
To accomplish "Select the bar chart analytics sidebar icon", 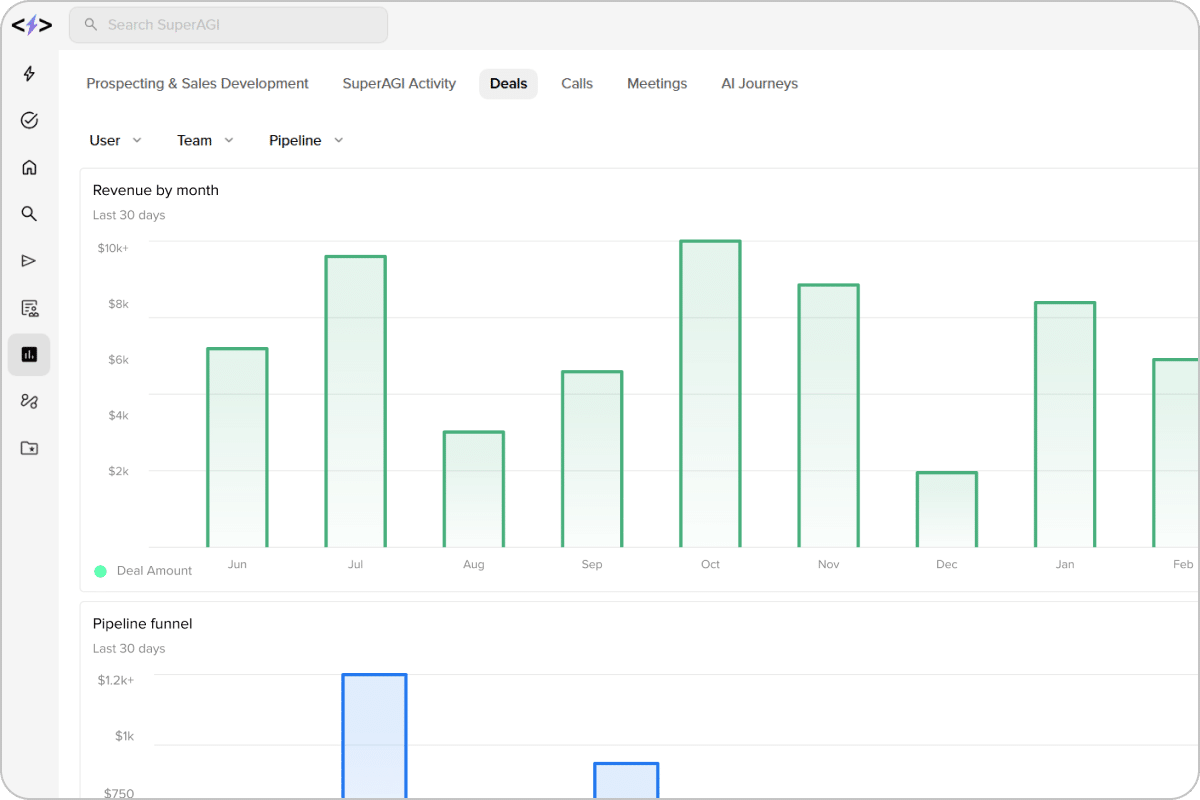I will pos(29,355).
